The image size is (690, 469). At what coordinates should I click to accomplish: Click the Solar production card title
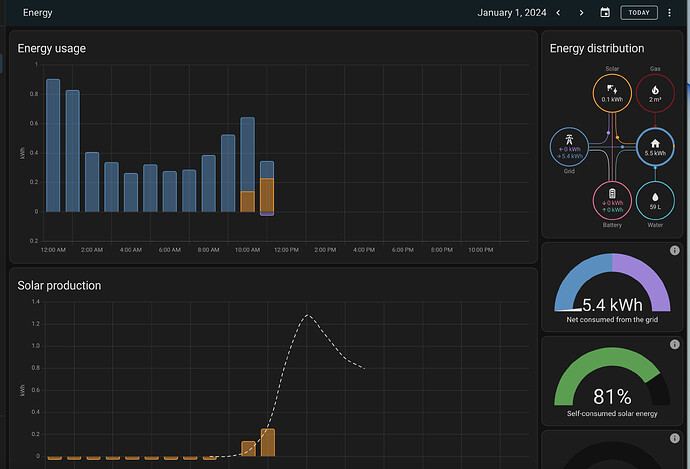(59, 286)
